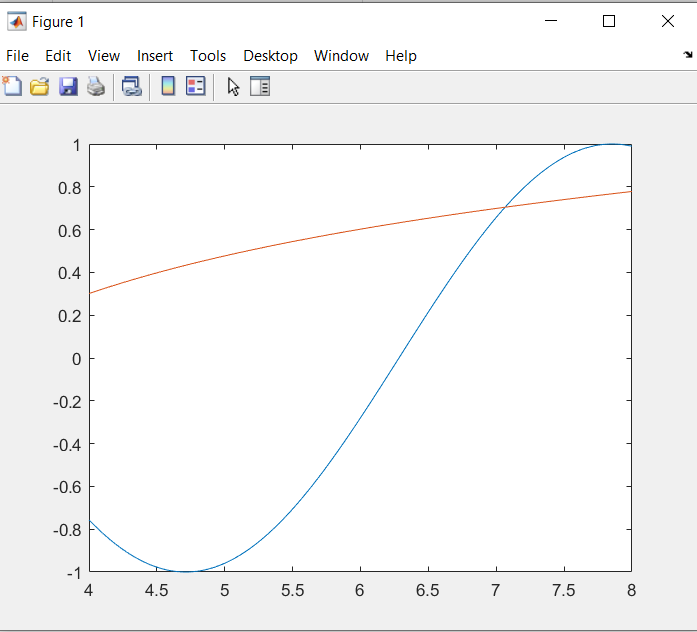Close the Figure 1 window

[668, 21]
